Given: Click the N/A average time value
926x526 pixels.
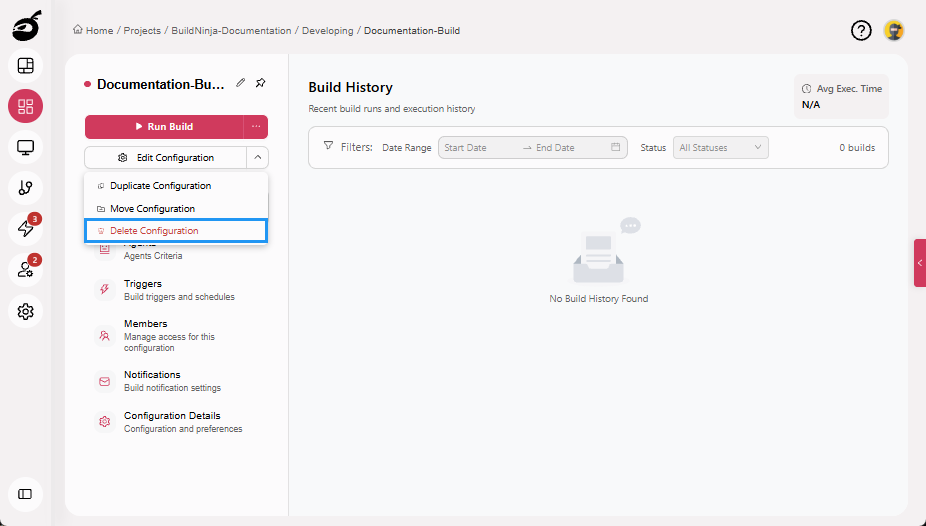Looking at the screenshot, I should click(810, 104).
